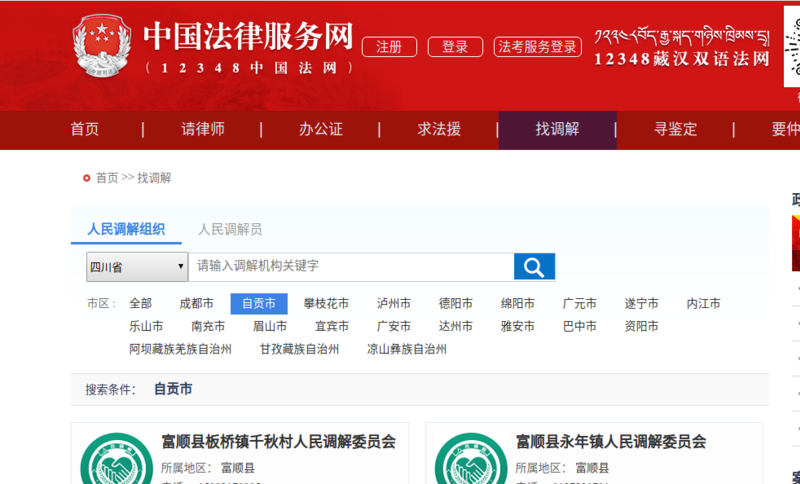
Task: Select 广安市 city filter
Action: click(394, 326)
